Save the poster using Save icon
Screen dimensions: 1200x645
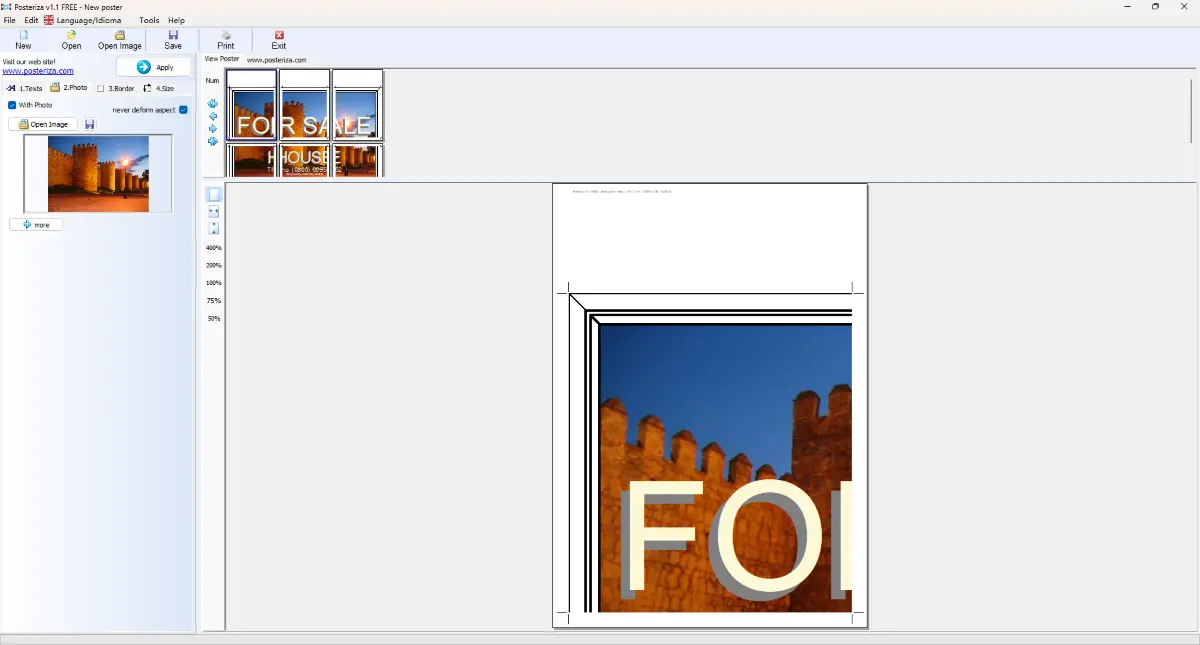(x=172, y=40)
